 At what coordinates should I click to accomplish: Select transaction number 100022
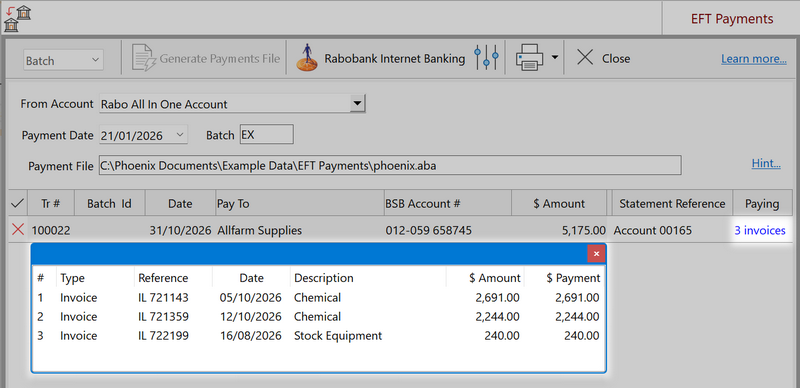51,230
